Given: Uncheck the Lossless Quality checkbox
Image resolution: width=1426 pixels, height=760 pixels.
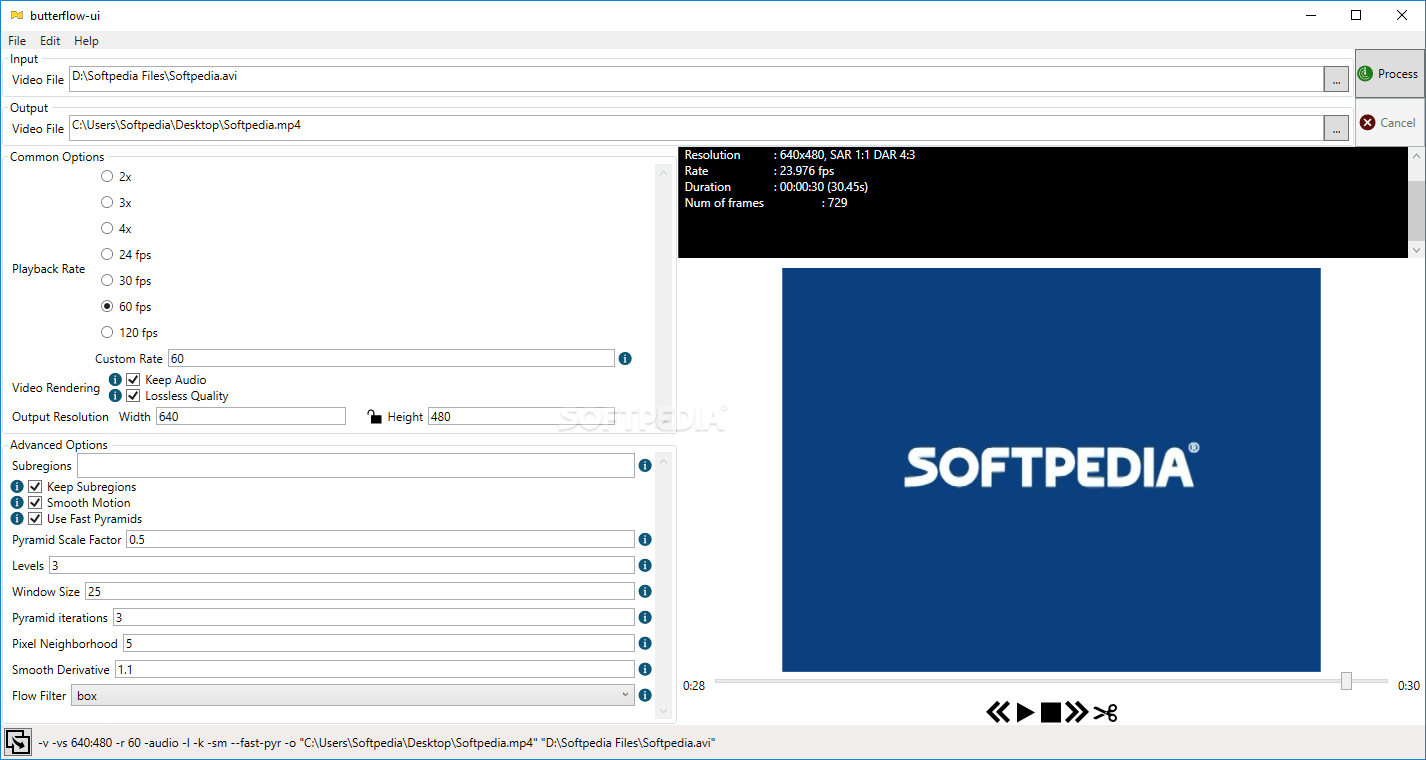Looking at the screenshot, I should pyautogui.click(x=133, y=396).
